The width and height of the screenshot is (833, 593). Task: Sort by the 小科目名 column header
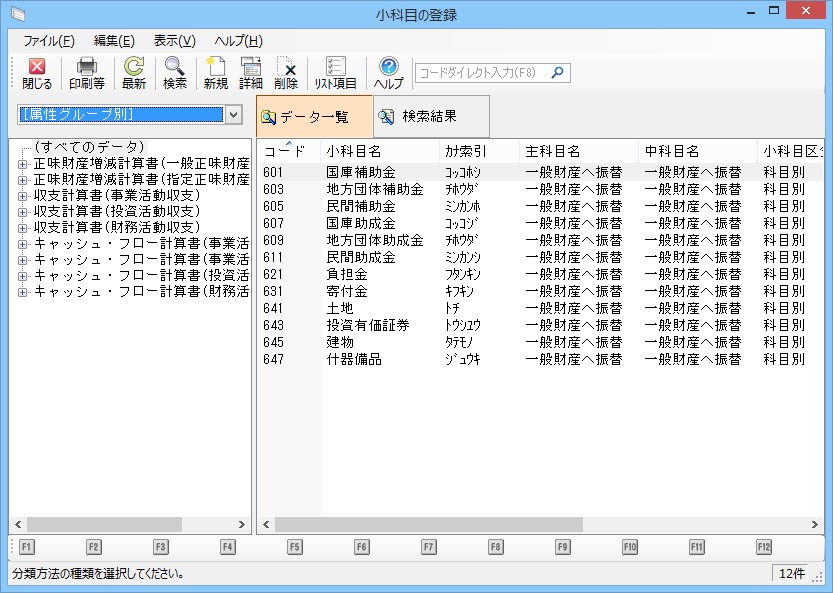pyautogui.click(x=354, y=152)
